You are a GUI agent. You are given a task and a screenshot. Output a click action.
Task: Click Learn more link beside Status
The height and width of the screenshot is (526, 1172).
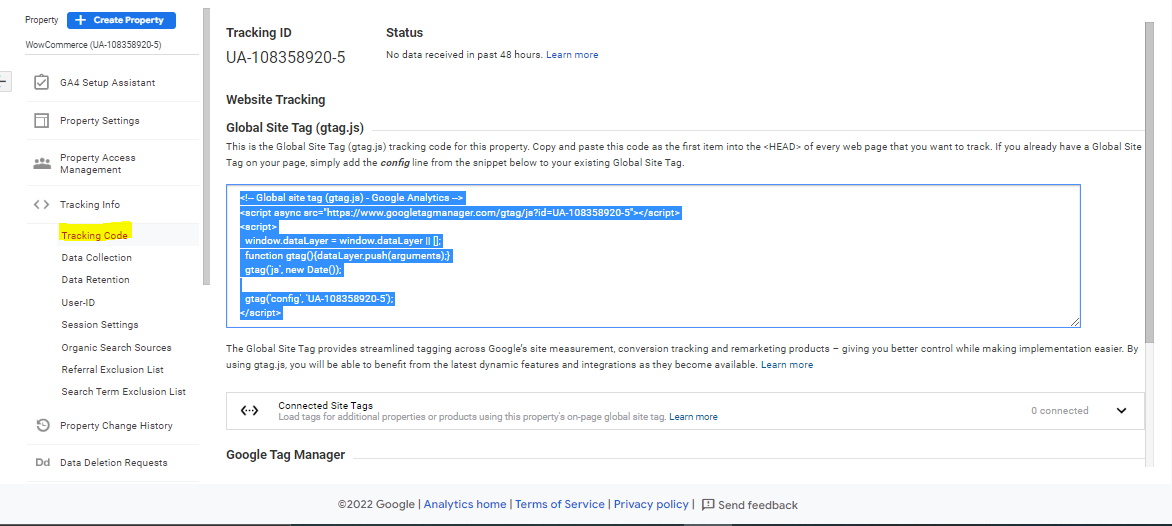tap(572, 55)
